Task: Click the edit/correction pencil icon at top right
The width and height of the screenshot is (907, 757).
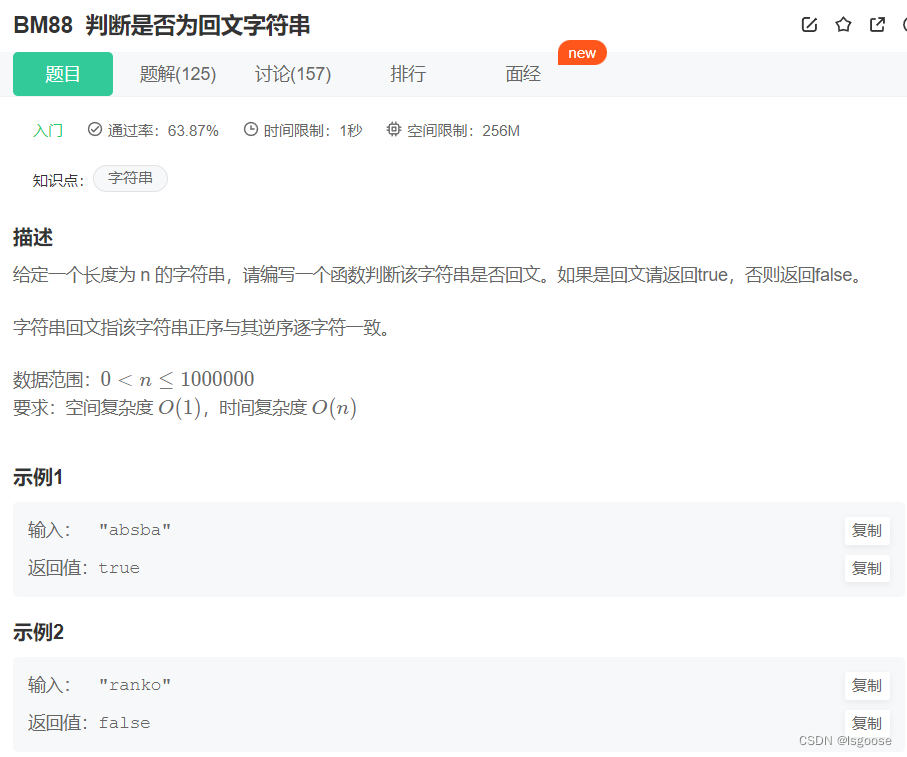Action: (809, 25)
